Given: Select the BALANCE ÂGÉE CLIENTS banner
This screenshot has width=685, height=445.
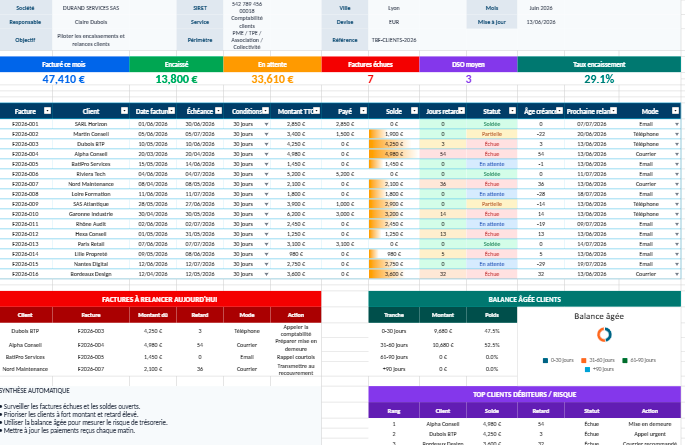Looking at the screenshot, I should pos(524,299).
